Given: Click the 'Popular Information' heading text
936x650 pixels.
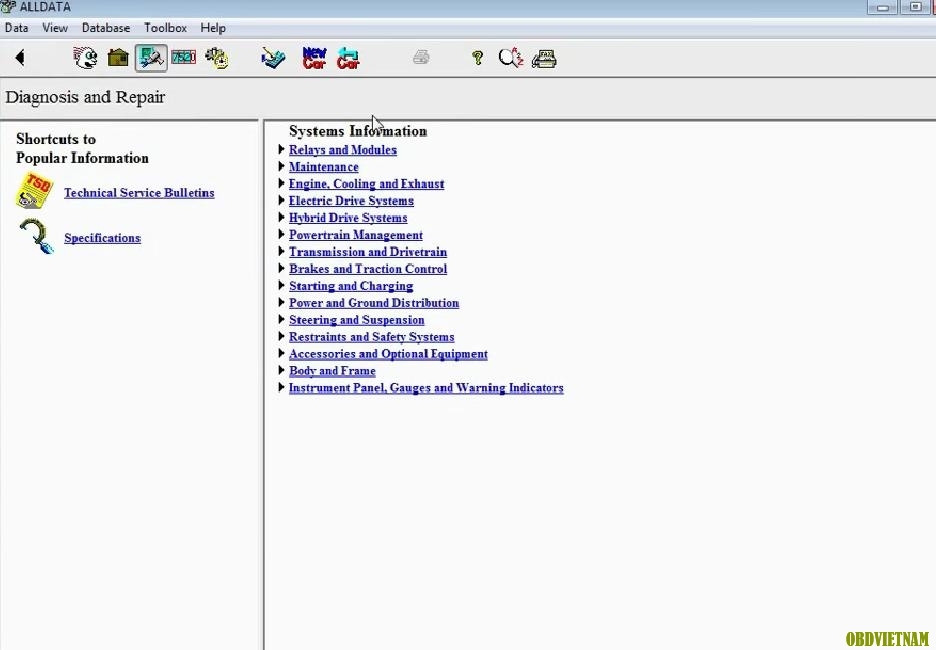Looking at the screenshot, I should click(82, 158).
